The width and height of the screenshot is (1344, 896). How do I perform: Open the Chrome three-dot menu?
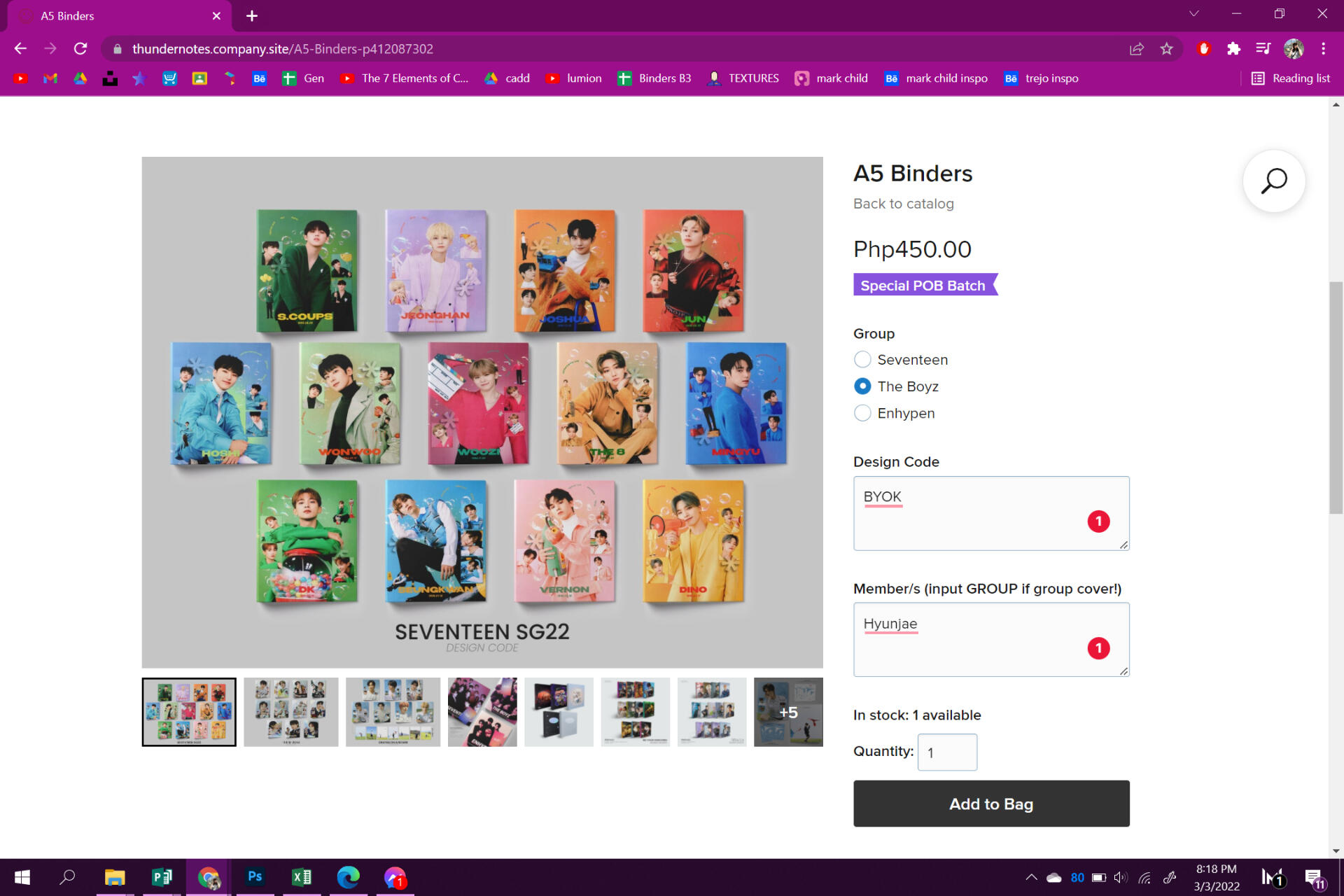tap(1323, 48)
